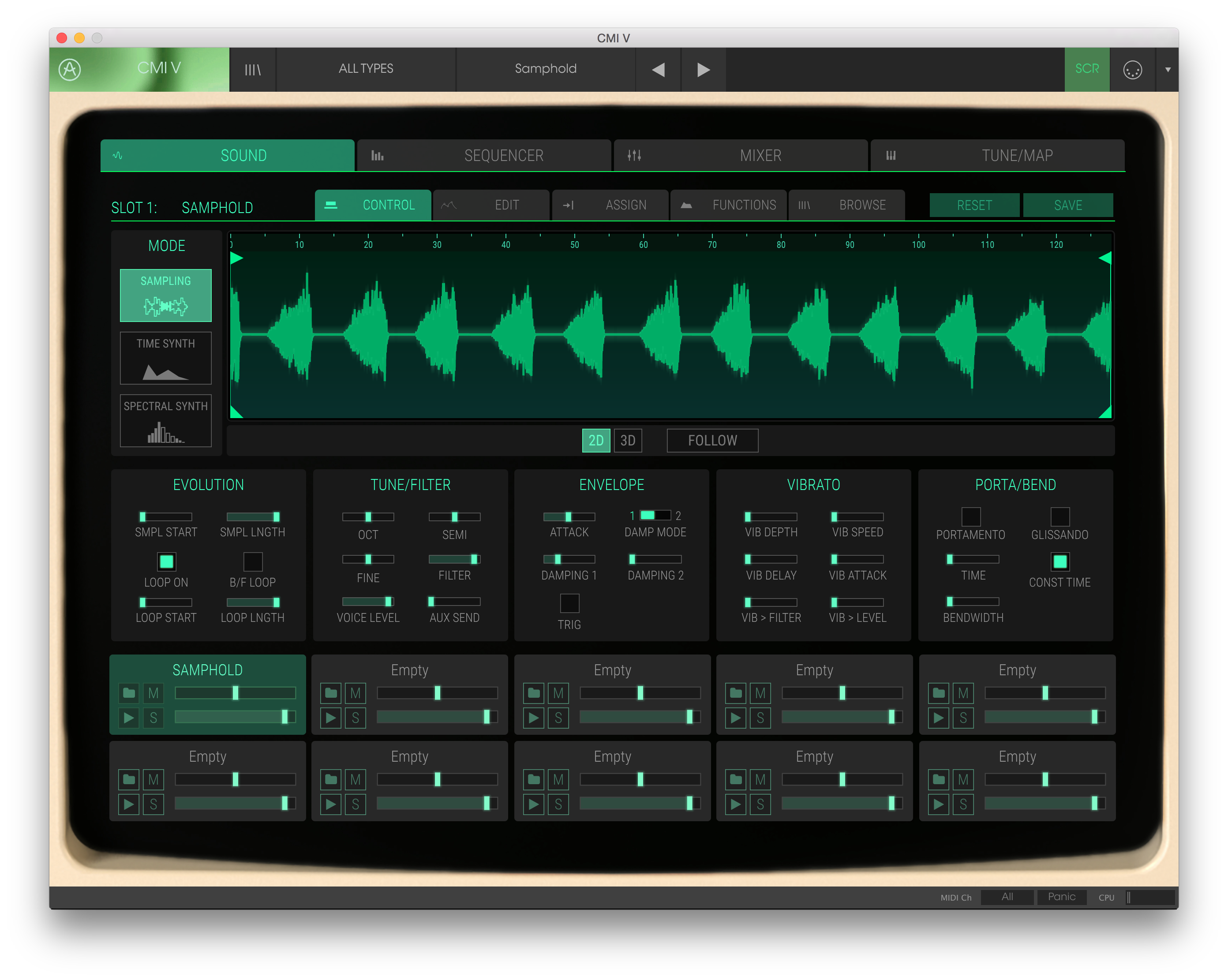The image size is (1228, 980).
Task: Play the SAMPHOLD slot sample
Action: 129,718
